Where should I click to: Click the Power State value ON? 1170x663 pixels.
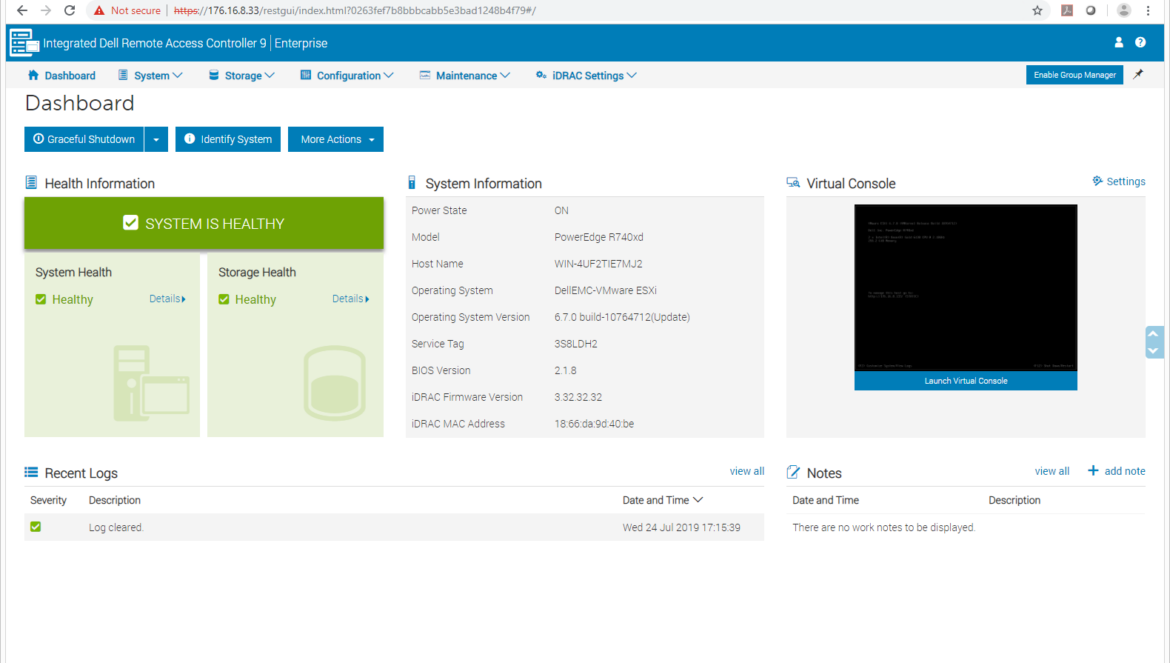(x=561, y=210)
